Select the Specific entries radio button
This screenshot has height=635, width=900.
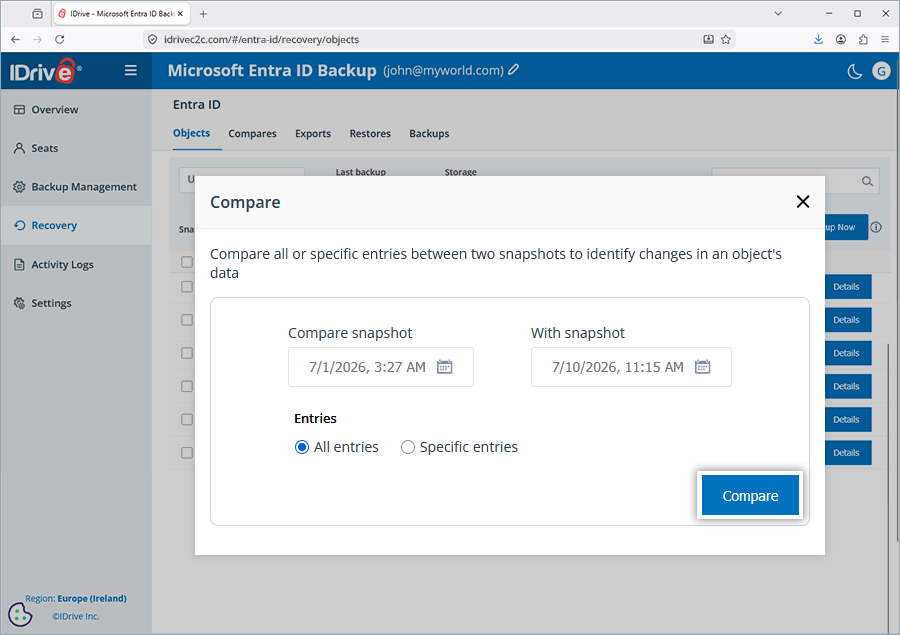[408, 447]
